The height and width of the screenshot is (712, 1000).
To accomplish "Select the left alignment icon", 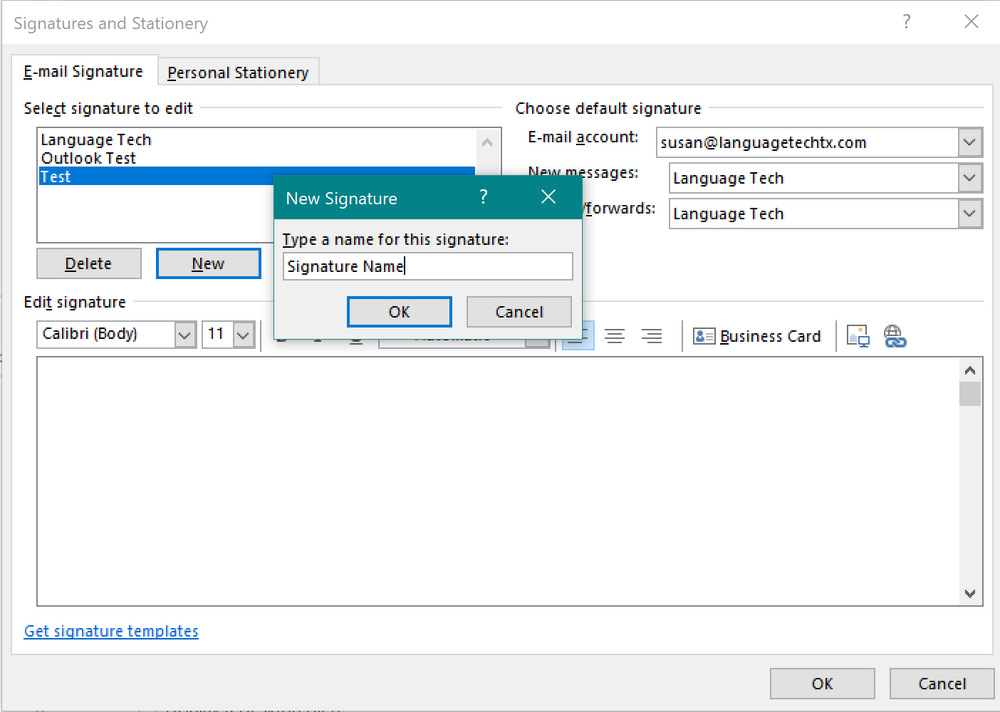I will click(x=577, y=336).
